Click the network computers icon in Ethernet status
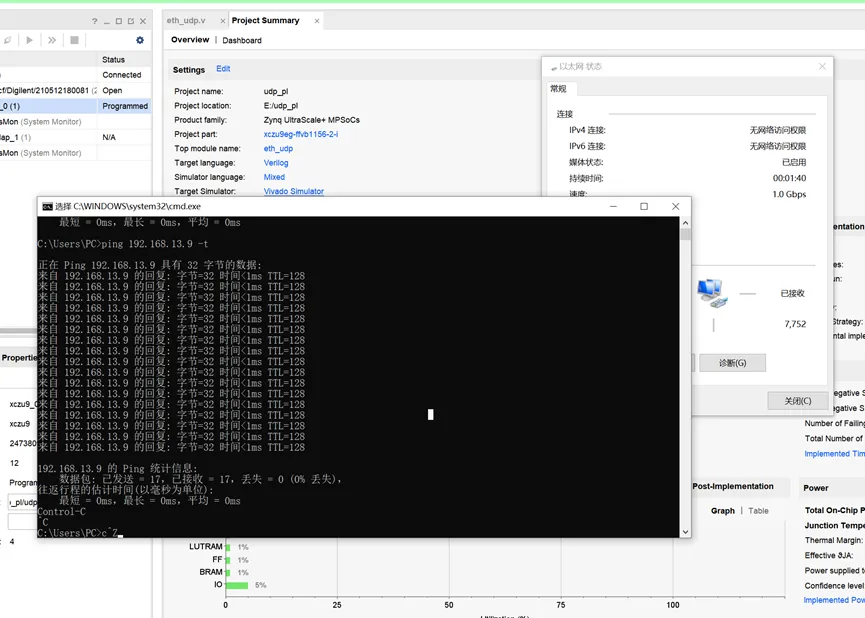Viewport: 865px width, 618px height. (712, 293)
